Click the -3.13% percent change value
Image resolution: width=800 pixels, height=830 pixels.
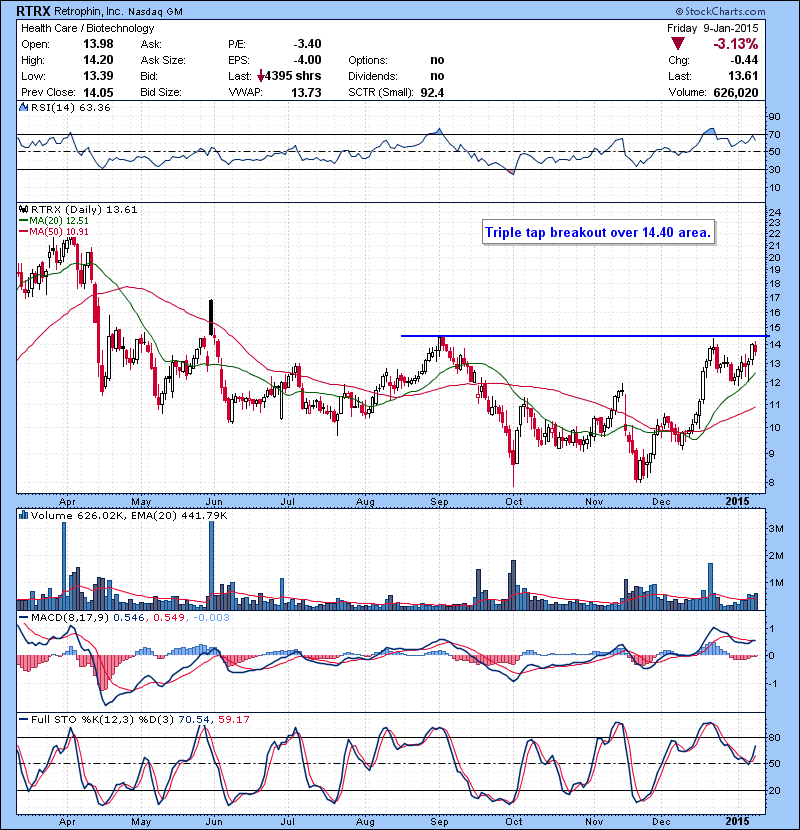735,43
